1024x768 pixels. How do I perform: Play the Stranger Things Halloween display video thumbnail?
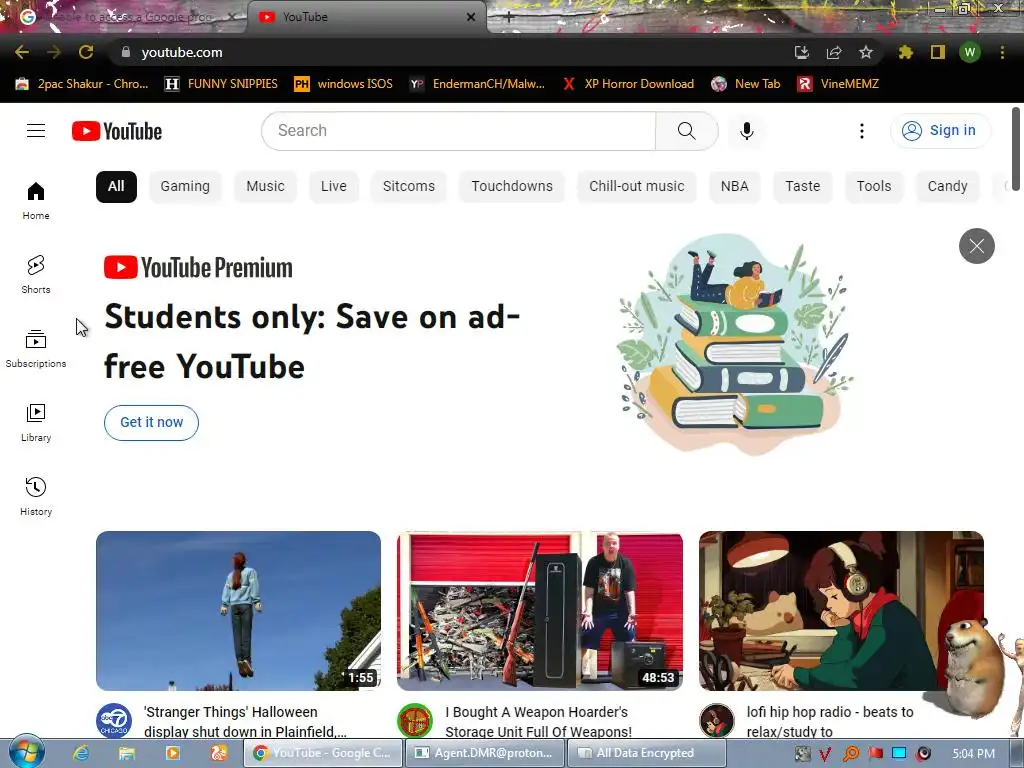(238, 611)
